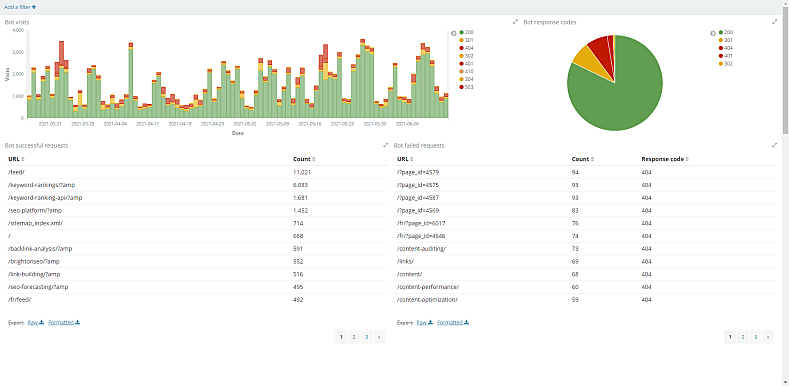Sort successful requests by URL column

pyautogui.click(x=16, y=159)
